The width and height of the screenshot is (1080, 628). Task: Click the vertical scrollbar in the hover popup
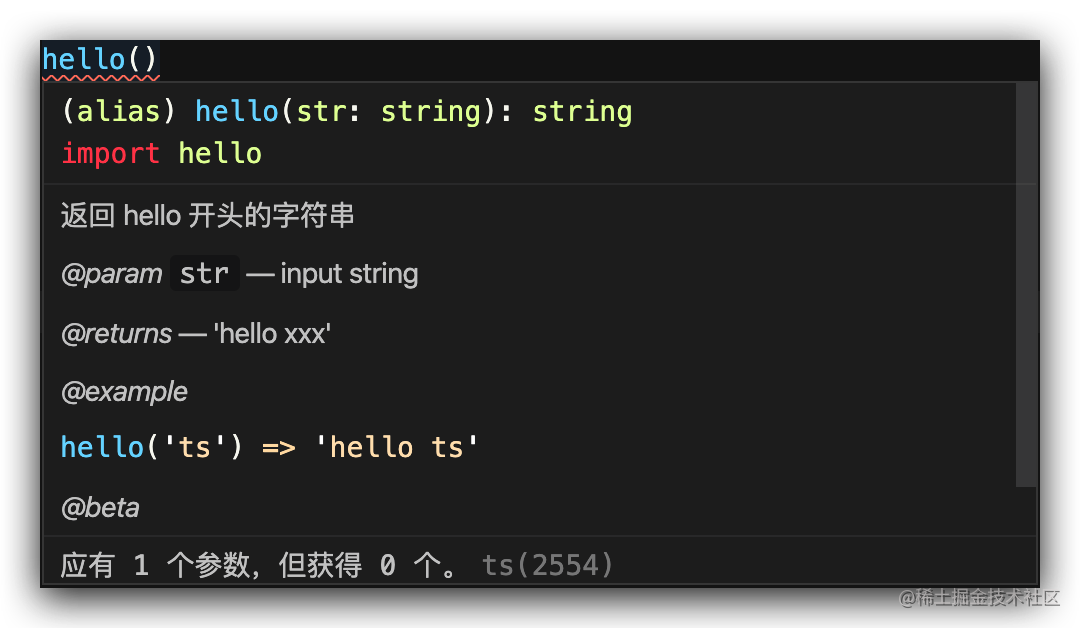[1026, 284]
